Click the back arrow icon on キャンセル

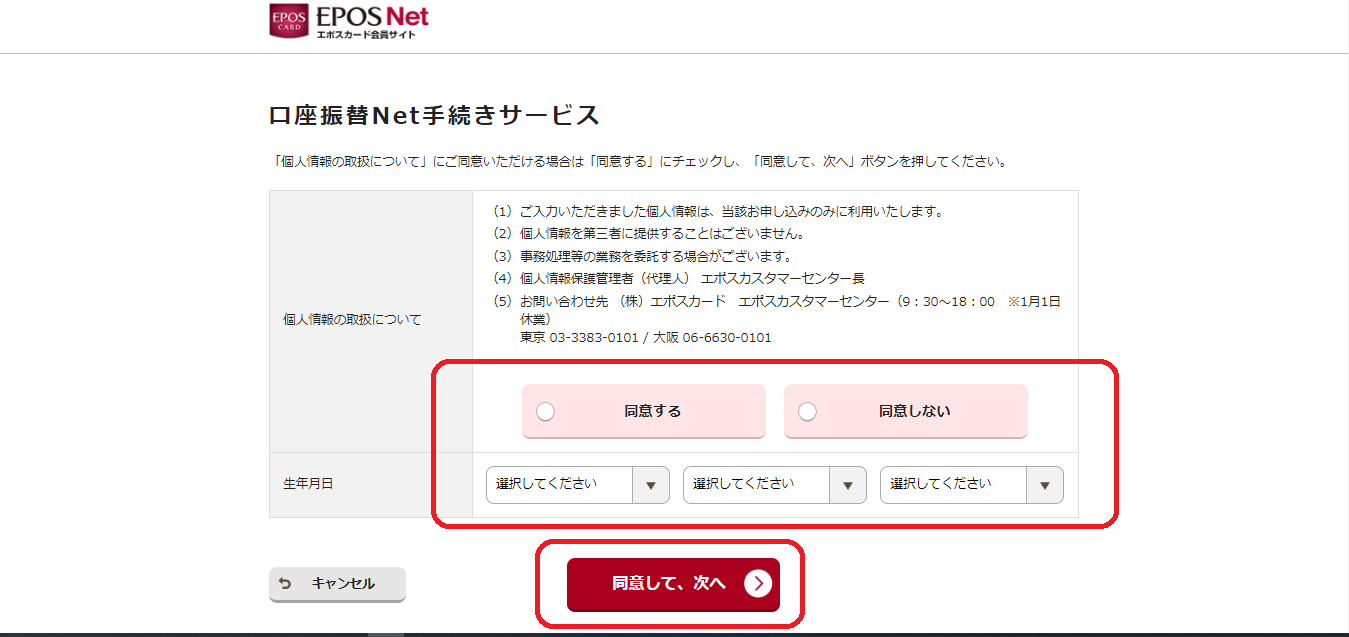[x=285, y=583]
